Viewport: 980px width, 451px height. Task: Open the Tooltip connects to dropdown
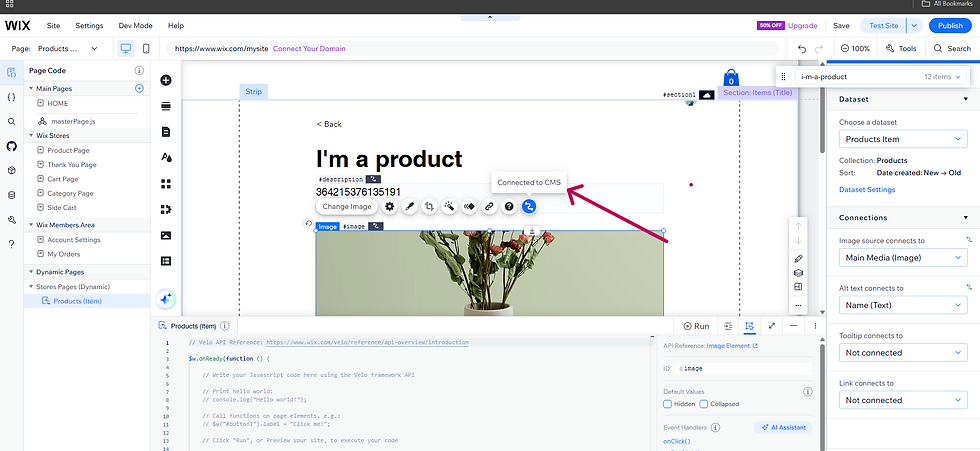[903, 353]
